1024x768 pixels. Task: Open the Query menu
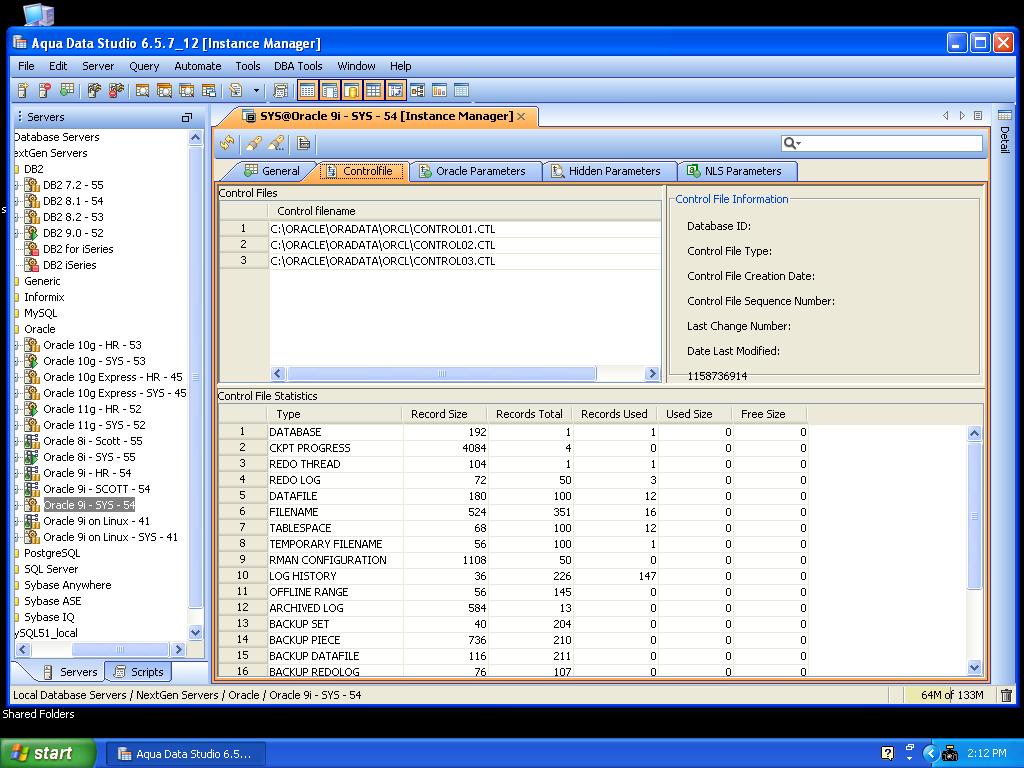(x=144, y=66)
